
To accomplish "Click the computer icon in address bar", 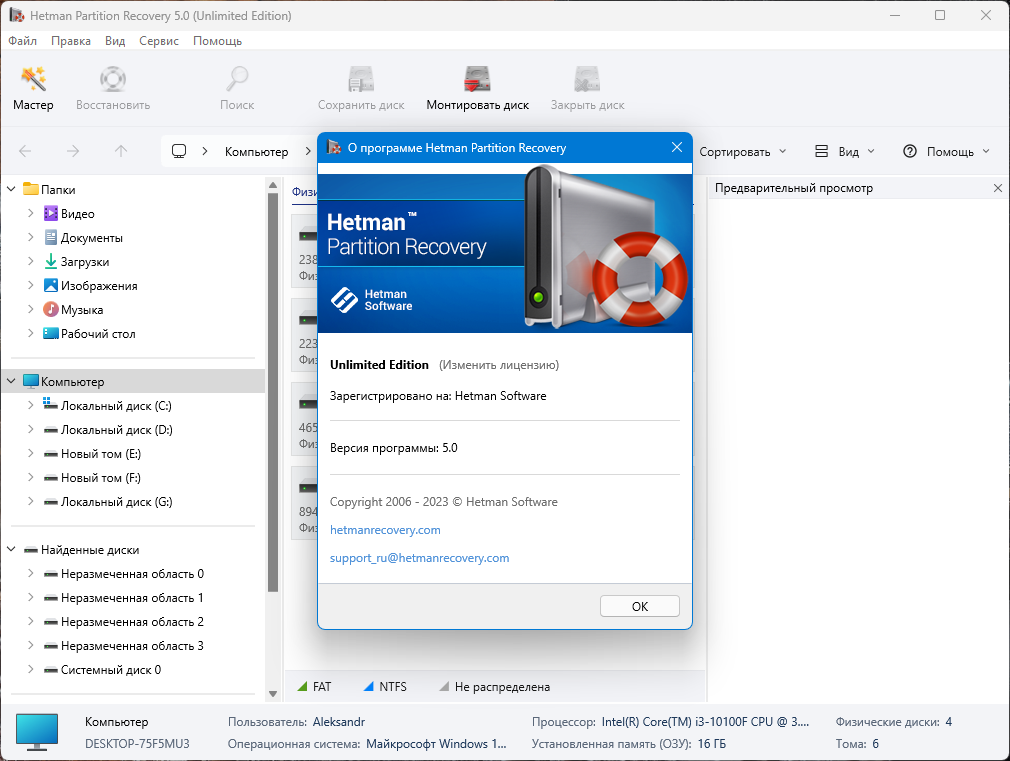I will coord(179,151).
